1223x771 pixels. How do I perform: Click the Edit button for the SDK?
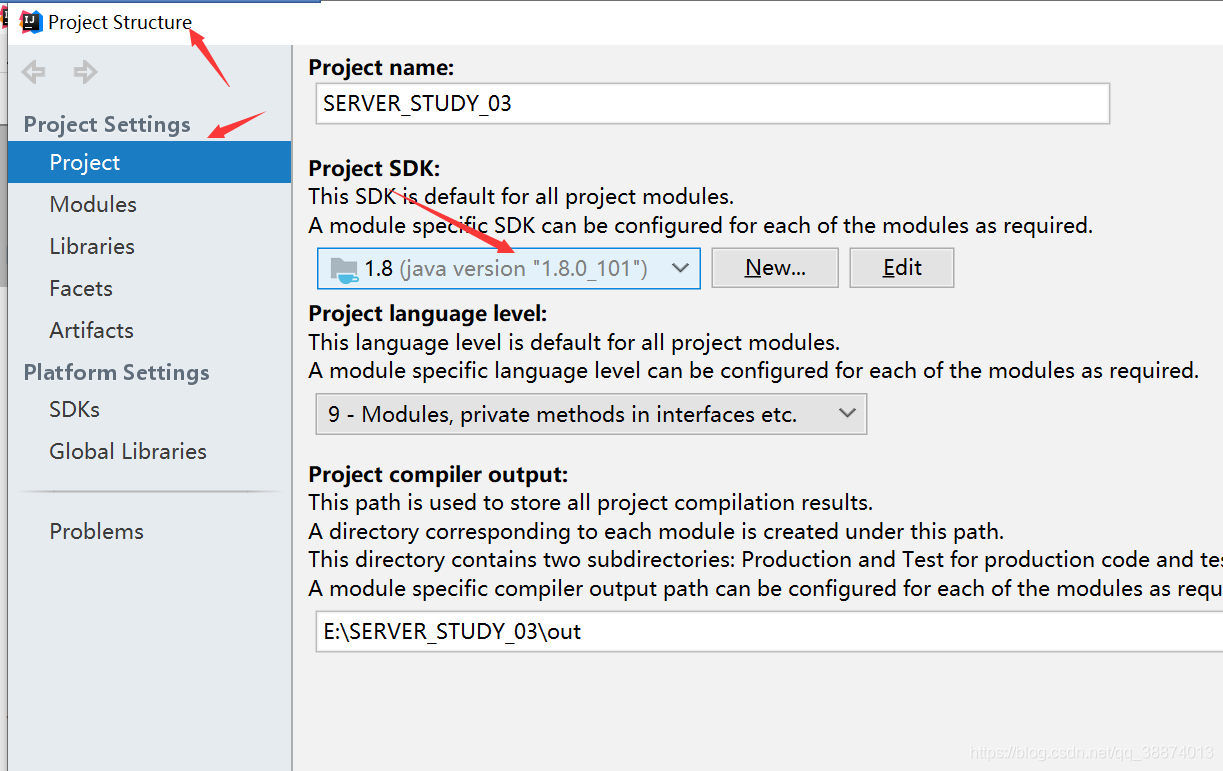(x=901, y=267)
